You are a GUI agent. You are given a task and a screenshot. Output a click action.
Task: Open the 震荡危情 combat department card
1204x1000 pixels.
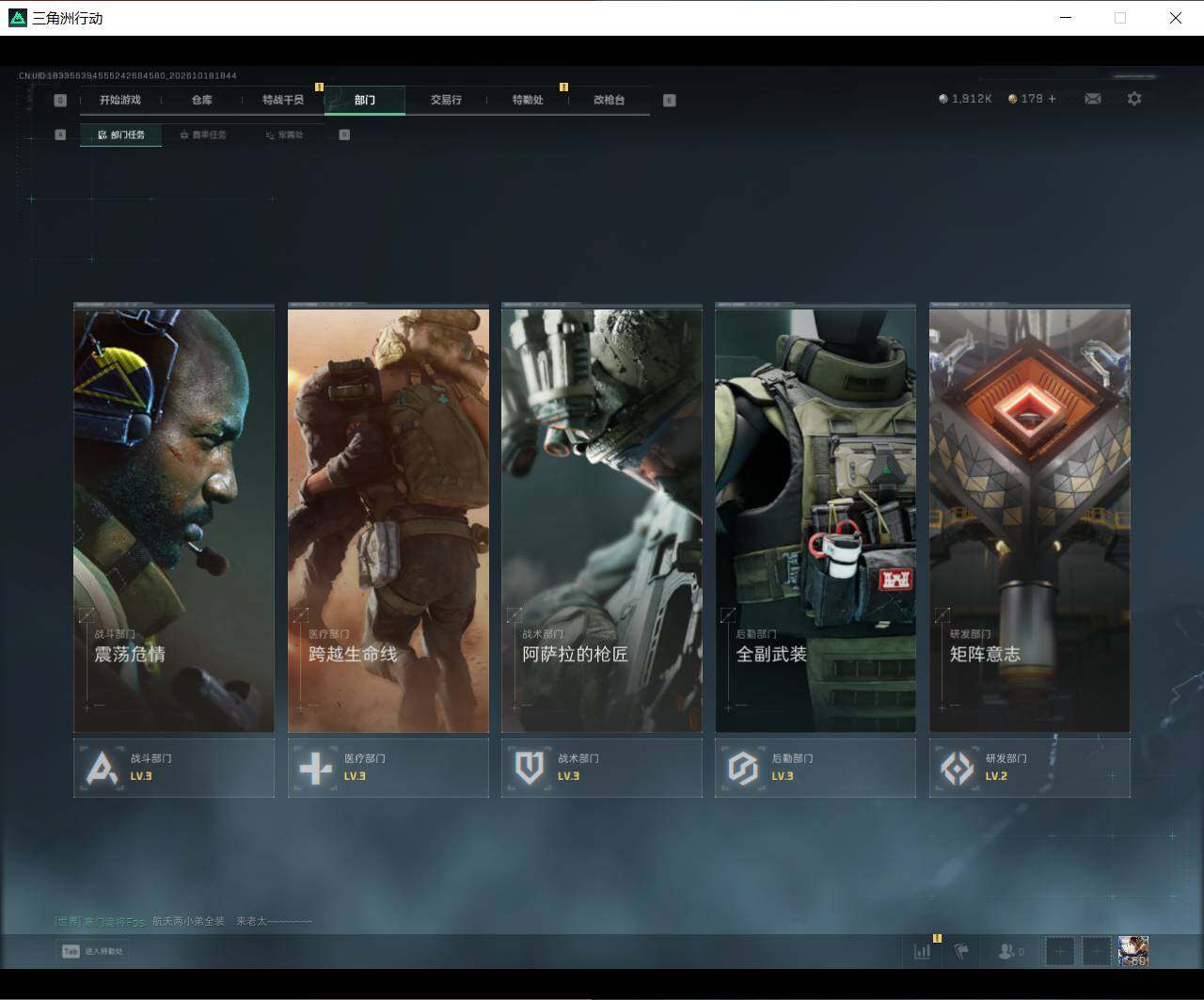(174, 519)
